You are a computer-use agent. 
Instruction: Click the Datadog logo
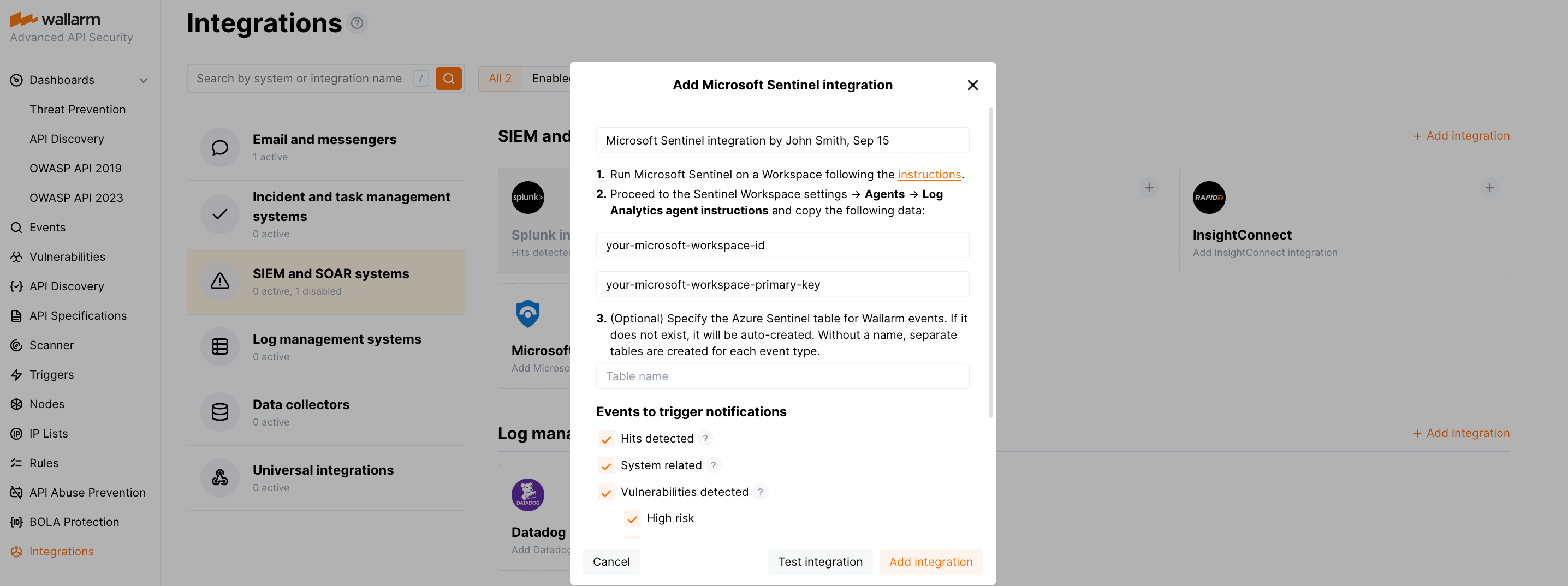[x=528, y=494]
